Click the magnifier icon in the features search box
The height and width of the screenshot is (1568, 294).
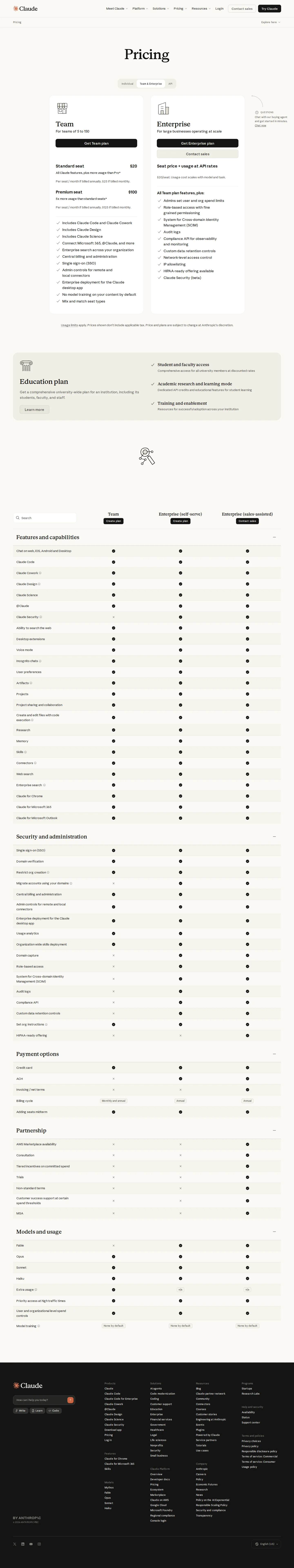click(x=18, y=518)
